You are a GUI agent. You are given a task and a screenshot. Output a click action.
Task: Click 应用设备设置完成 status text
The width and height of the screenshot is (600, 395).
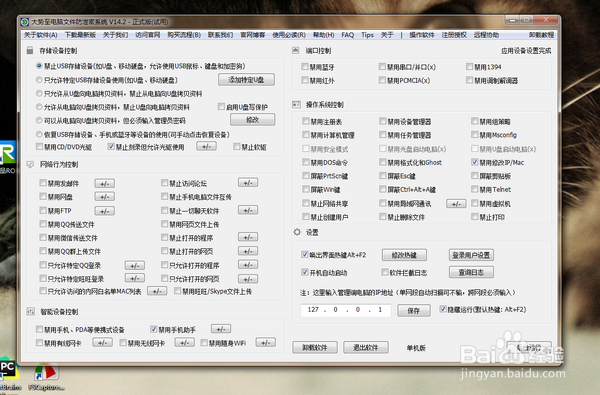pos(526,51)
